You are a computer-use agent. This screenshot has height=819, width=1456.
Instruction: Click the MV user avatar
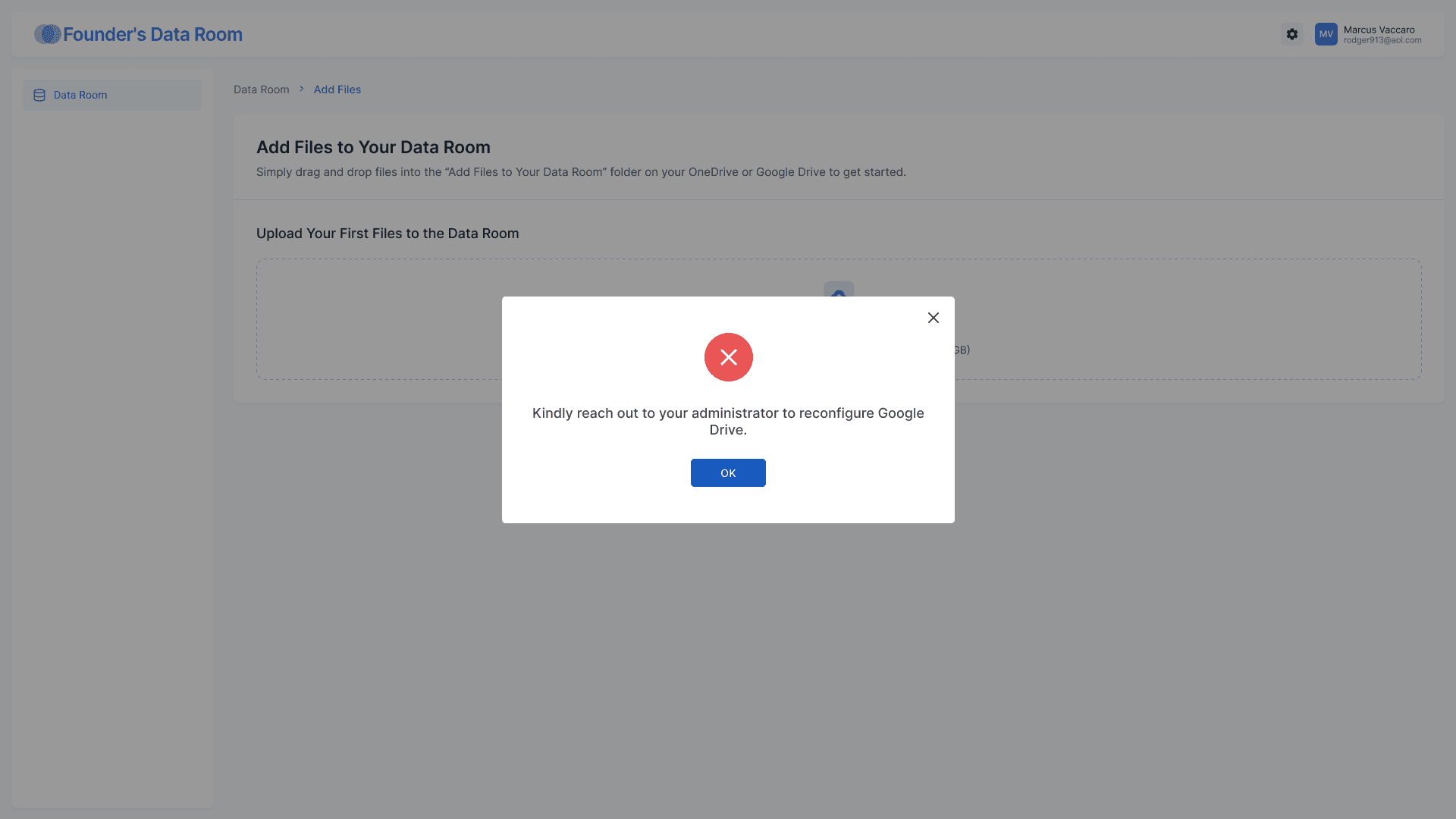tap(1326, 34)
